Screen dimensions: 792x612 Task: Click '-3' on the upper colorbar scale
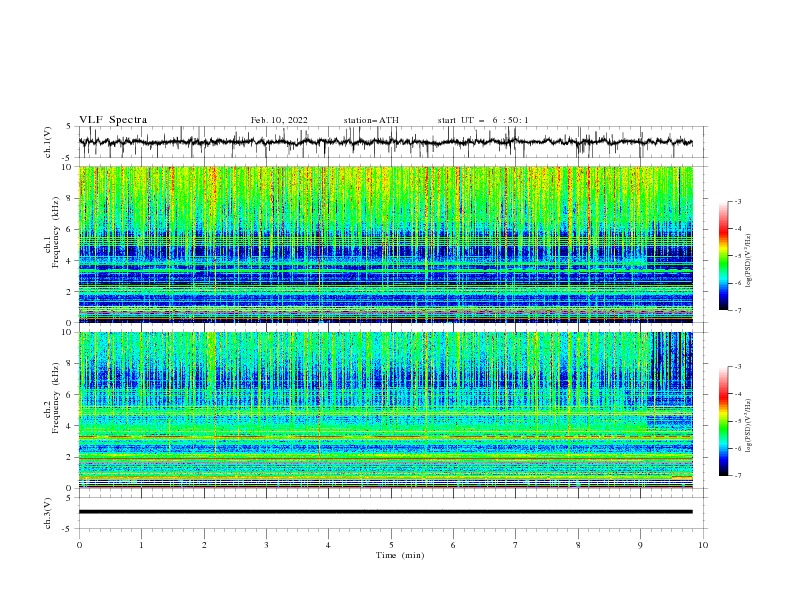click(x=737, y=201)
